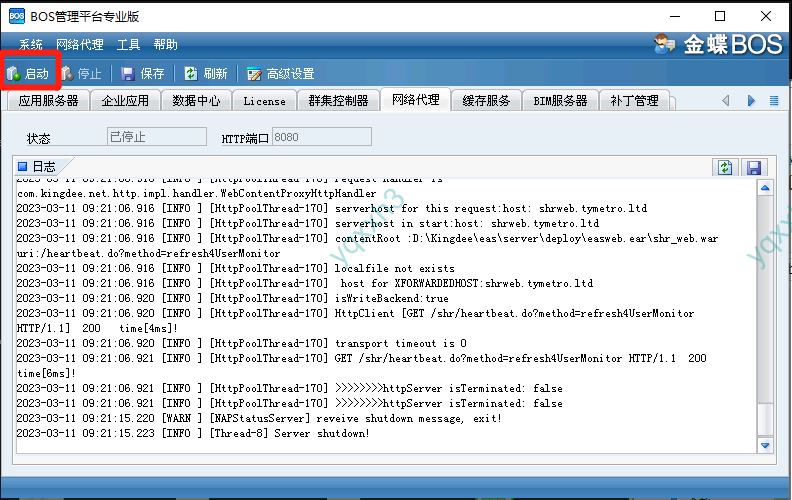Image resolution: width=792 pixels, height=500 pixels.
Task: Click the 状态 status field
Action: click(x=157, y=137)
